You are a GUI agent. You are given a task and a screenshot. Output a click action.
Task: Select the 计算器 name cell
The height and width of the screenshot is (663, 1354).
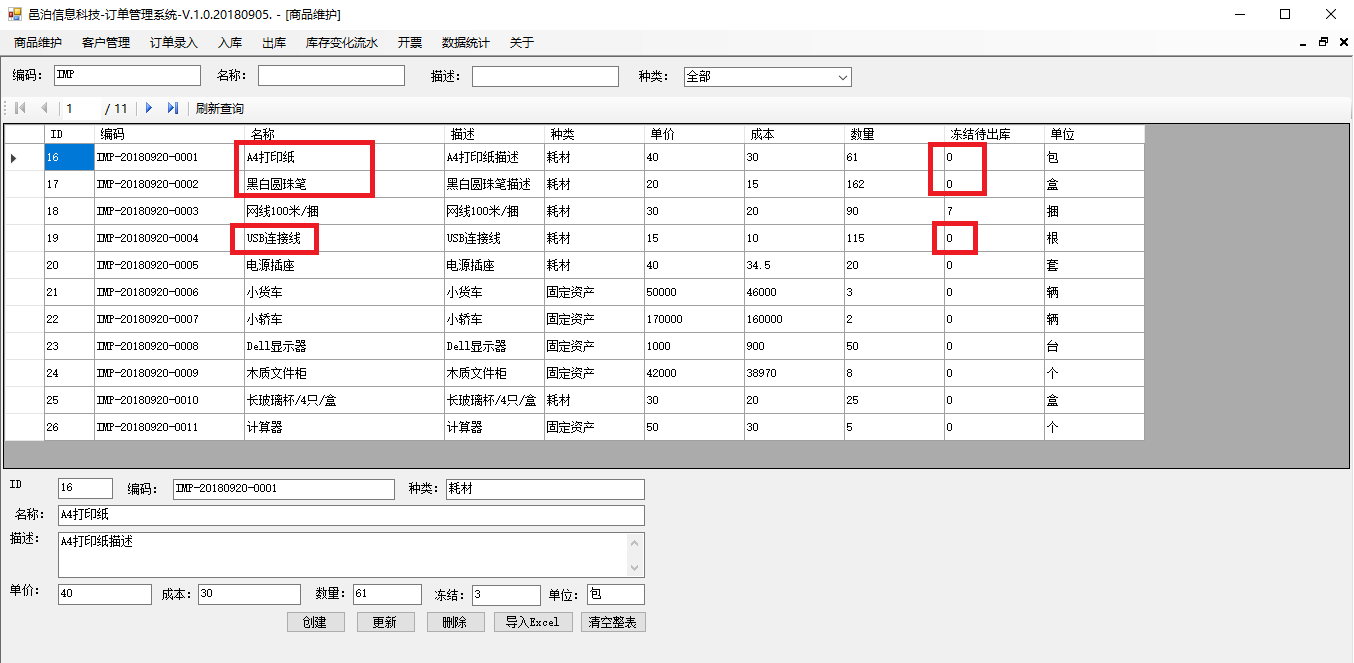(345, 427)
